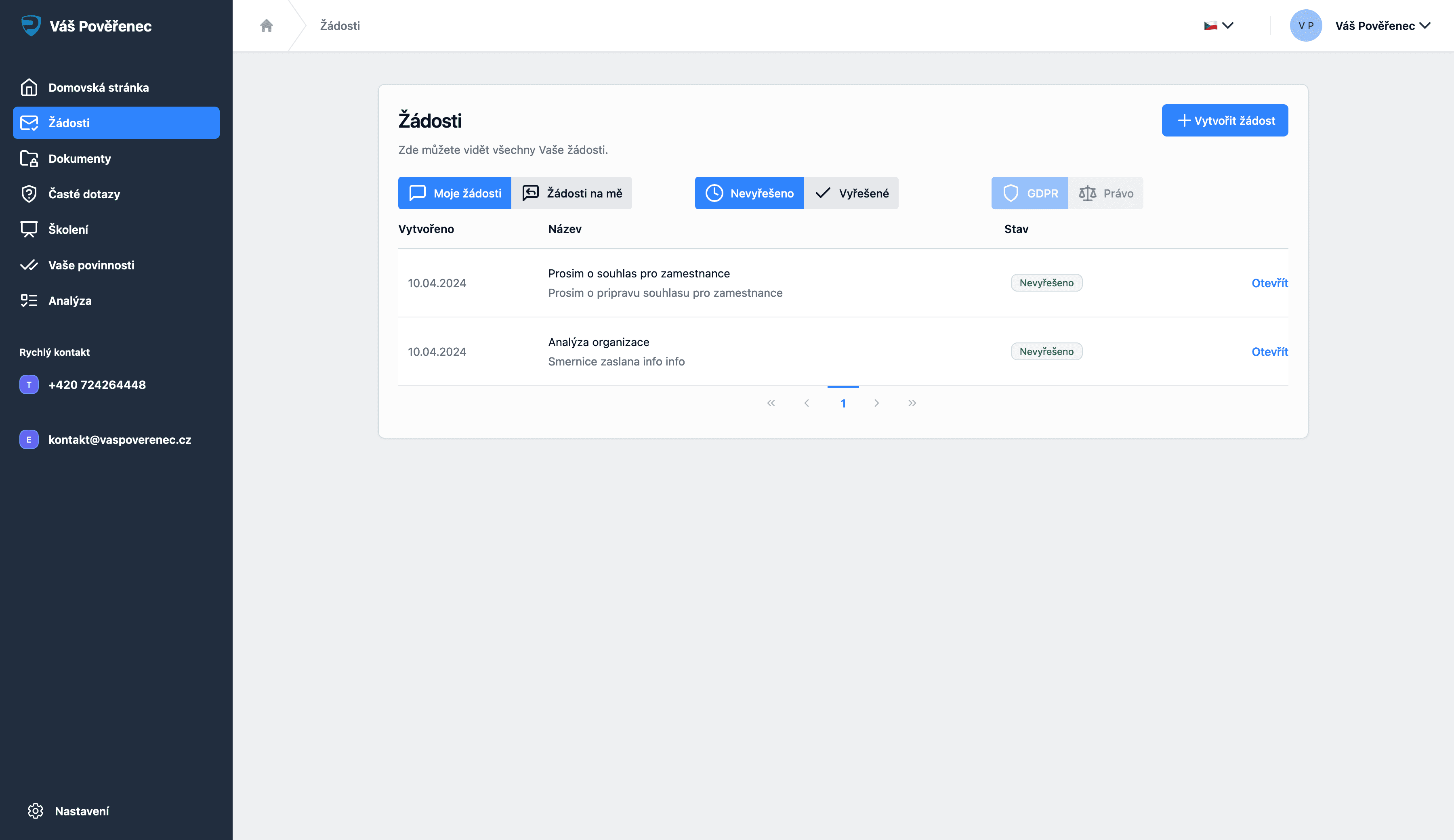Open Dokumenty folder icon in sidebar
Image resolution: width=1454 pixels, height=840 pixels.
[29, 159]
